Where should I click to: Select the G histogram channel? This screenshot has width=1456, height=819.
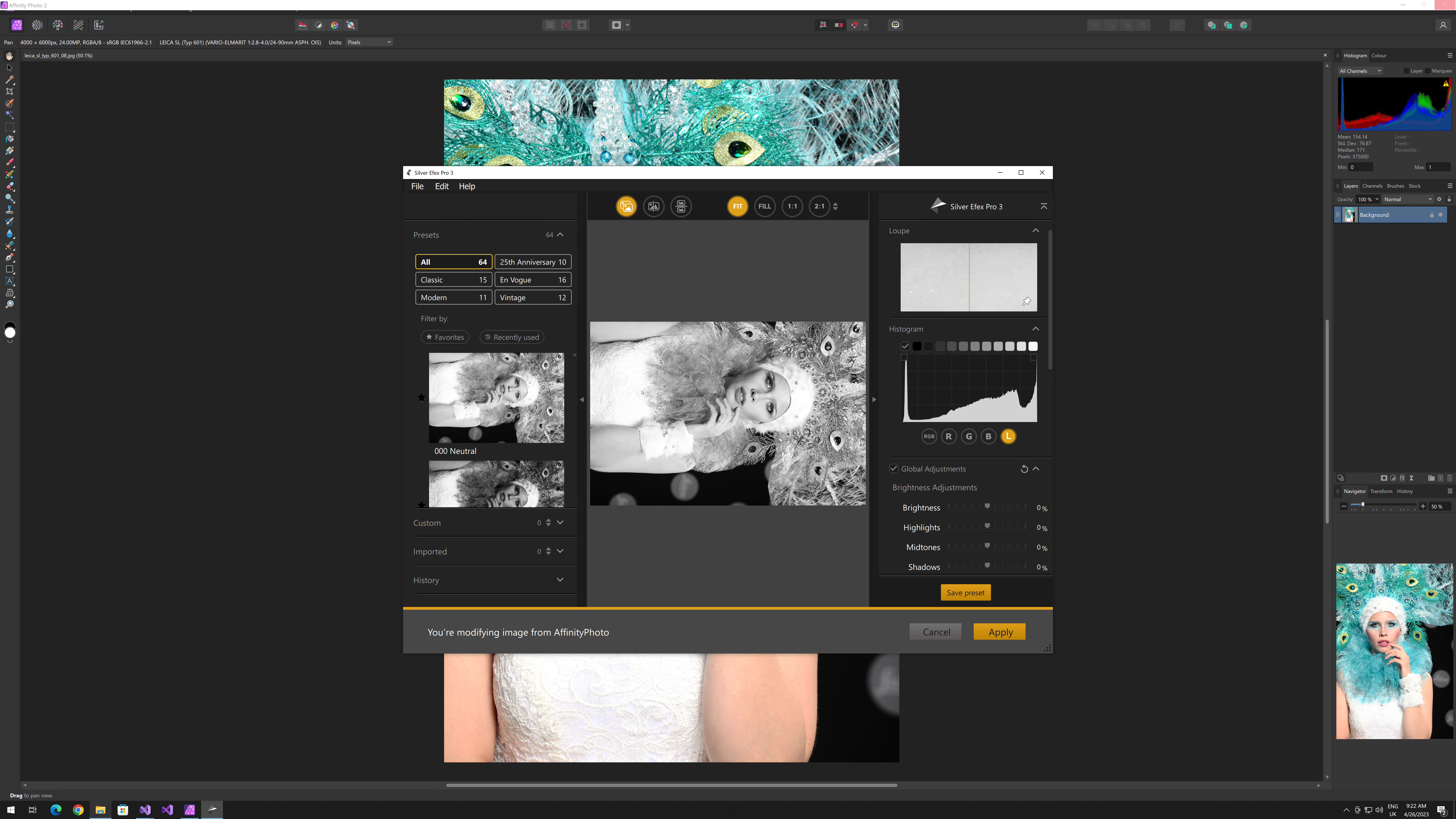click(969, 436)
